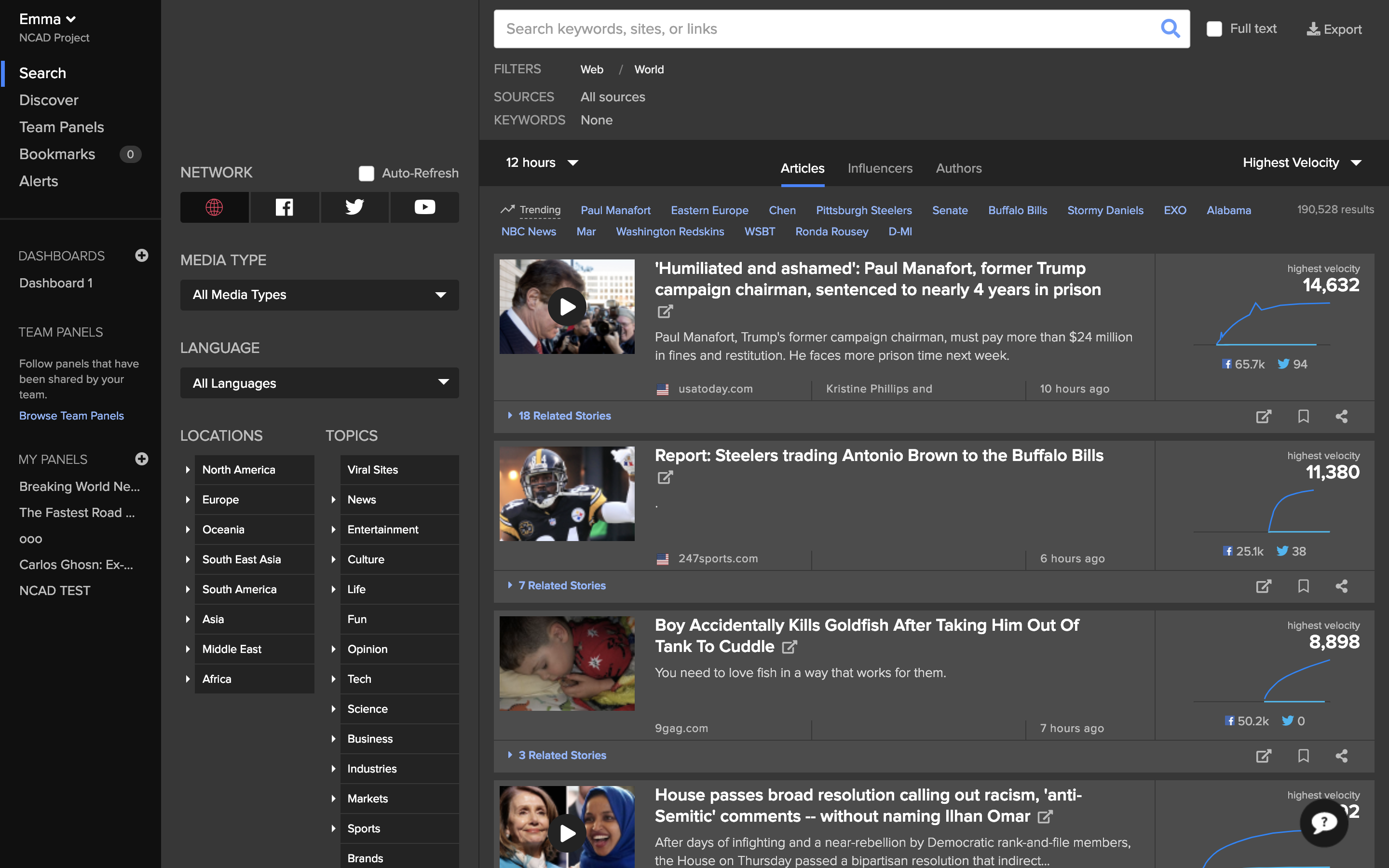Click the World filter breadcrumb
This screenshot has height=868, width=1389.
click(649, 69)
